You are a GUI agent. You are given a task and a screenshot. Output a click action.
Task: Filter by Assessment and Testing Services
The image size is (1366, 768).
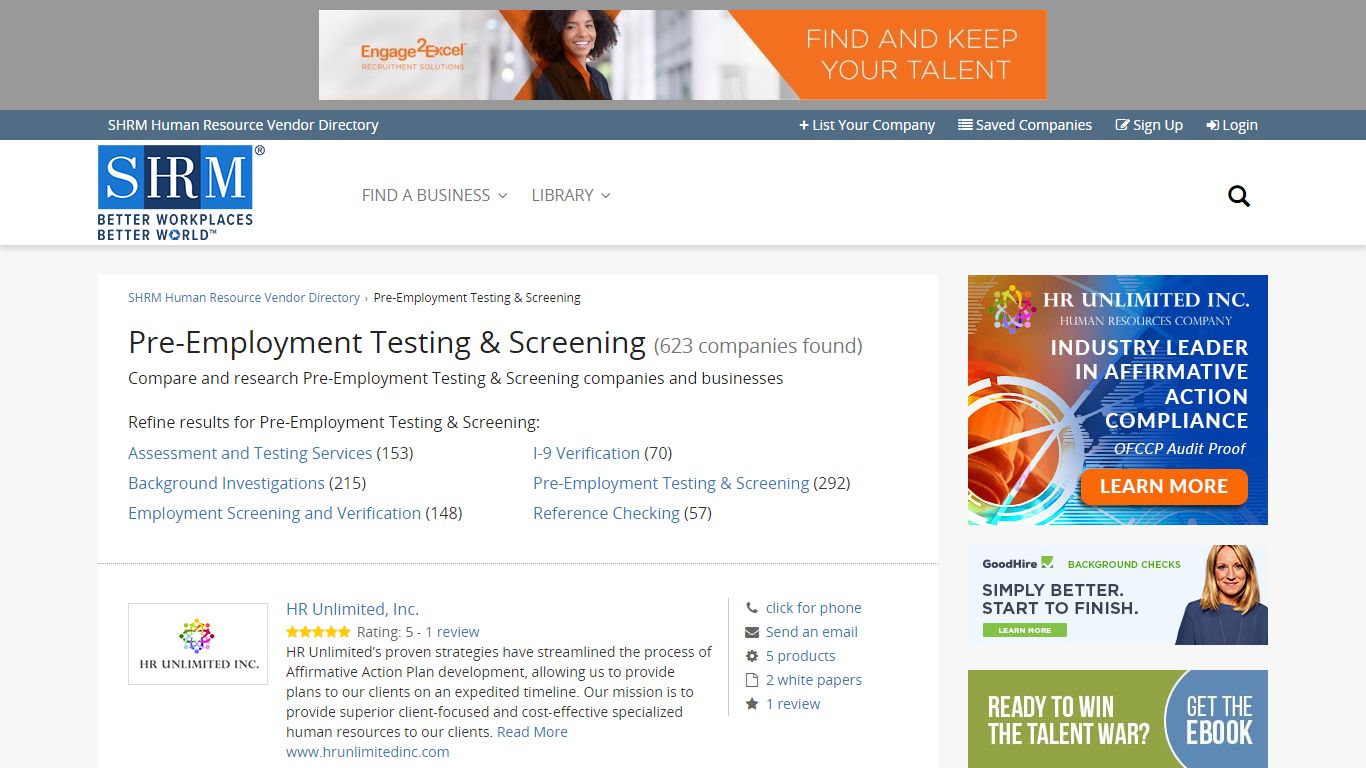250,453
